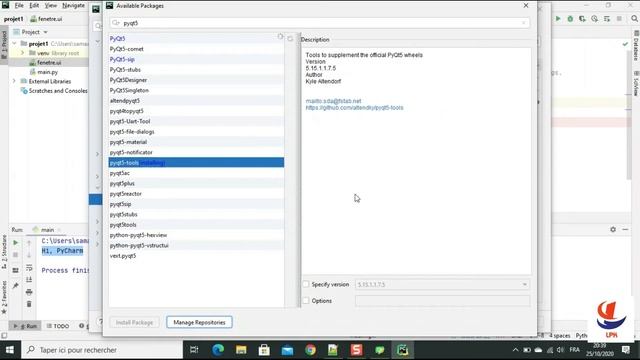
Task: Open Search Everywhere magnifier in PyCharm toolbar
Action: click(x=634, y=19)
